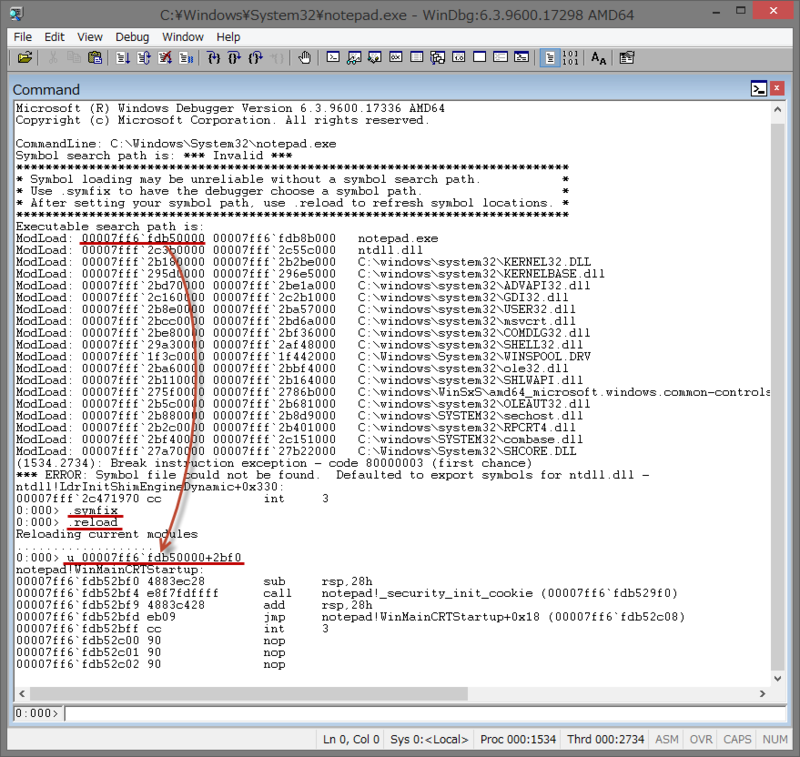The height and width of the screenshot is (757, 800).
Task: Click the Break execution icon
Action: pyautogui.click(x=186, y=58)
